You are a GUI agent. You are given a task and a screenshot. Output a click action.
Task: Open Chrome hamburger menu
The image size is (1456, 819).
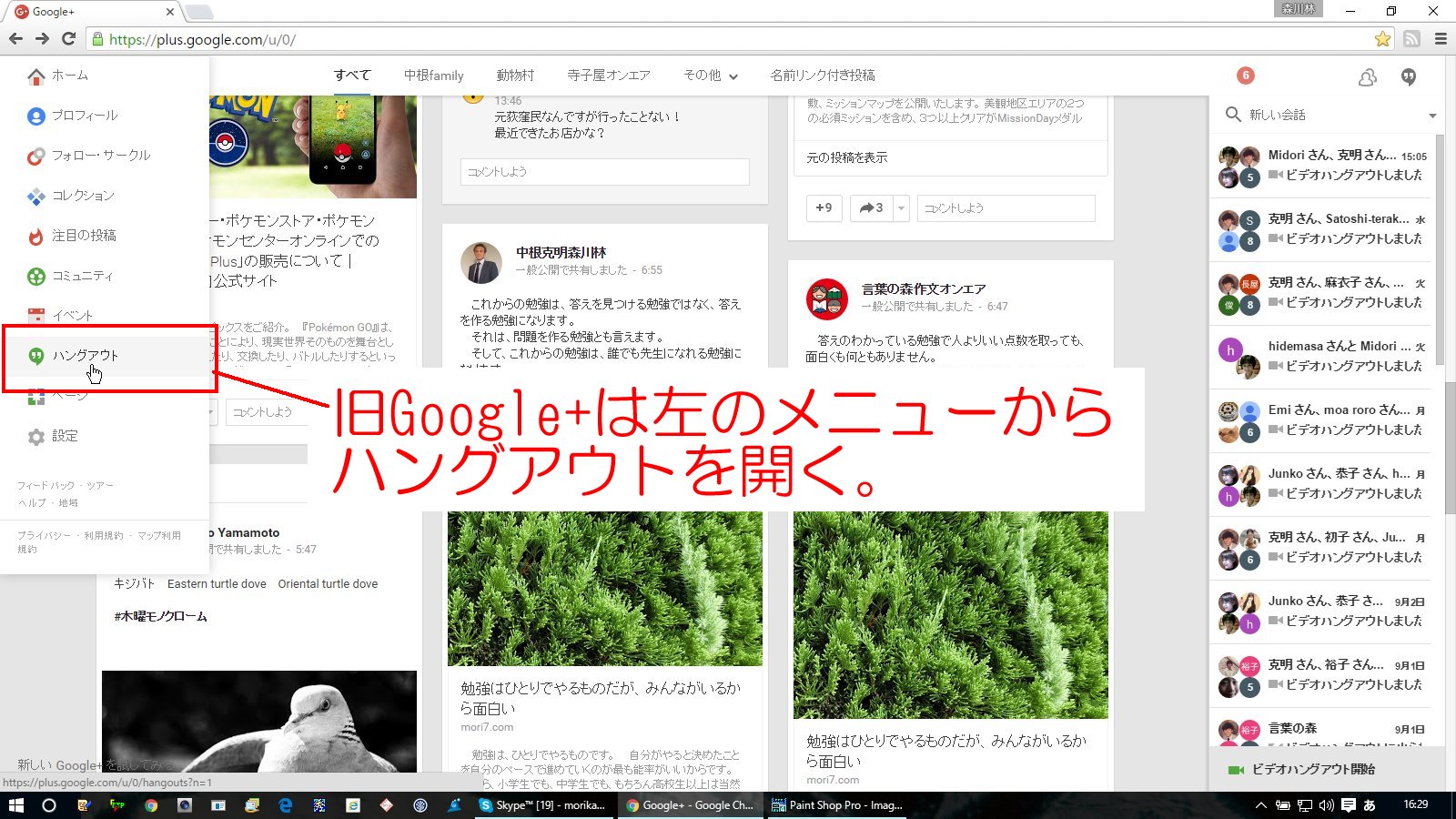pyautogui.click(x=1441, y=39)
